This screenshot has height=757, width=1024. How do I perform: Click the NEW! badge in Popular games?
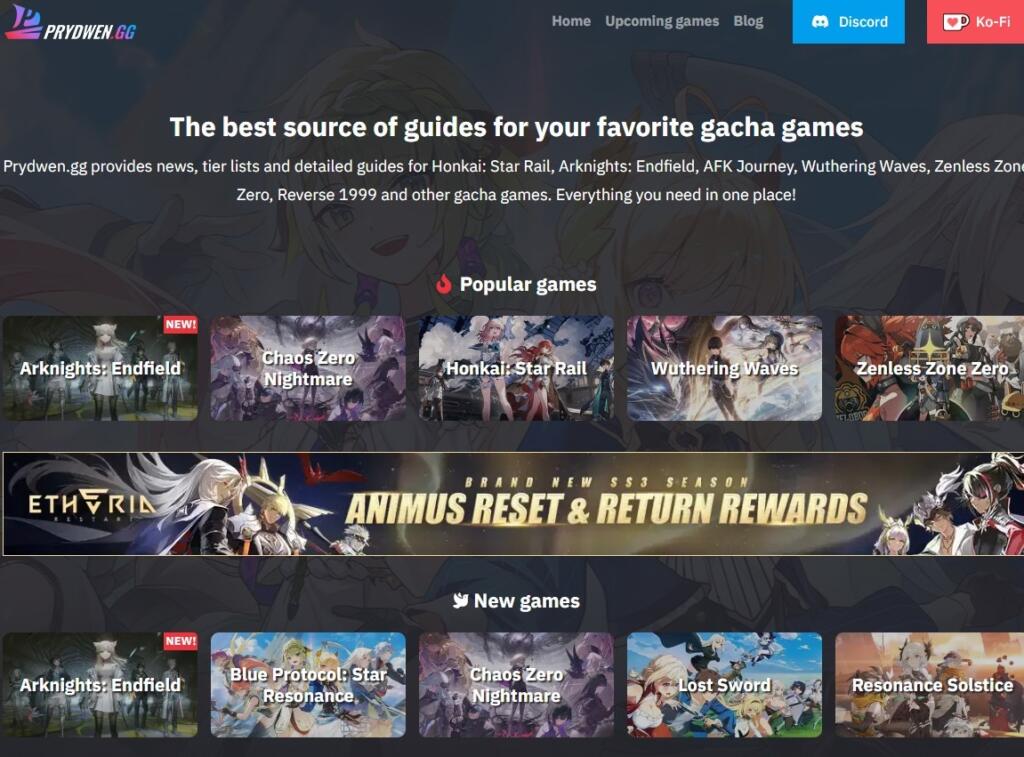coord(180,324)
